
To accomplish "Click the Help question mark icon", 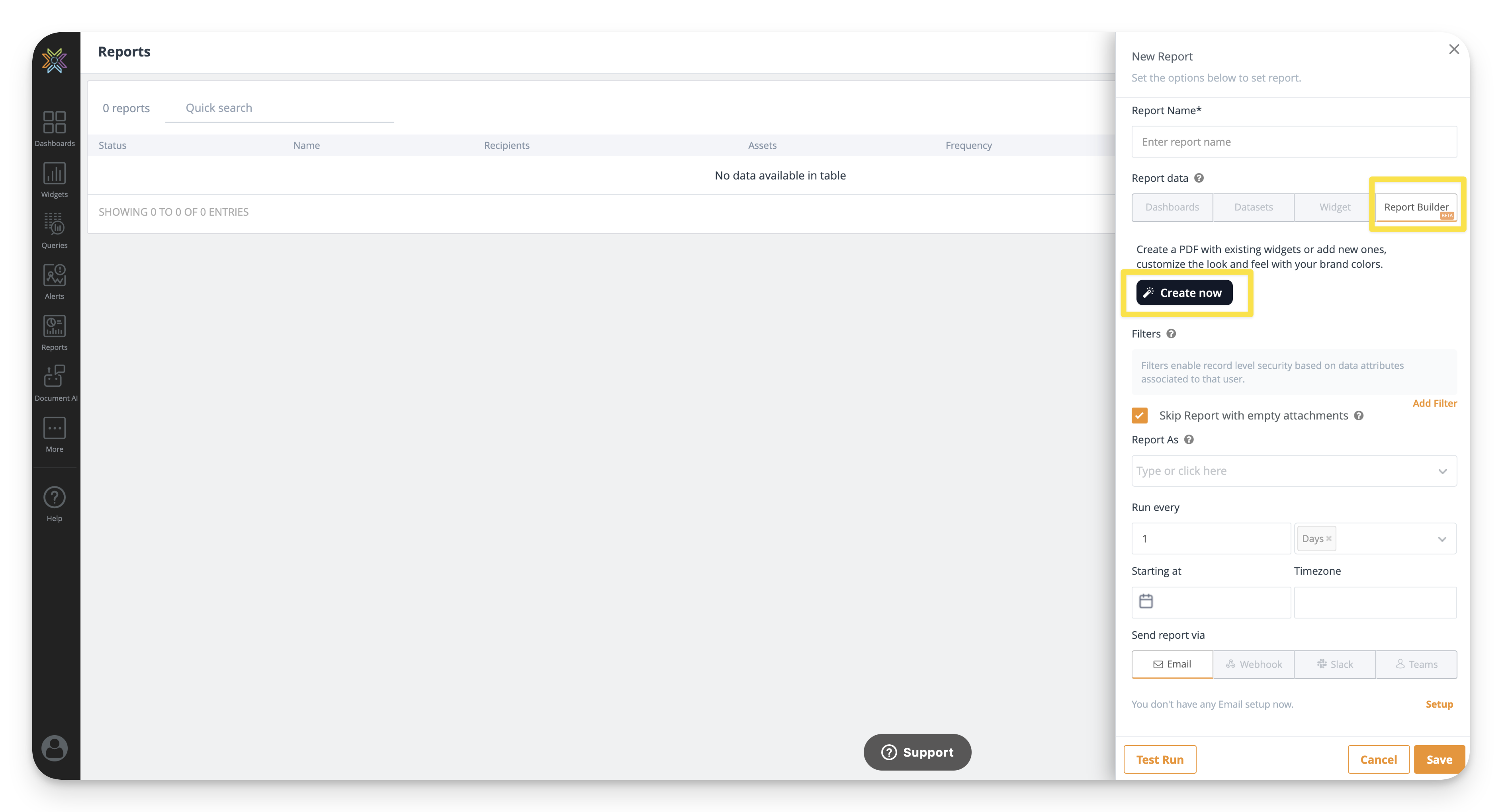I will pos(54,497).
